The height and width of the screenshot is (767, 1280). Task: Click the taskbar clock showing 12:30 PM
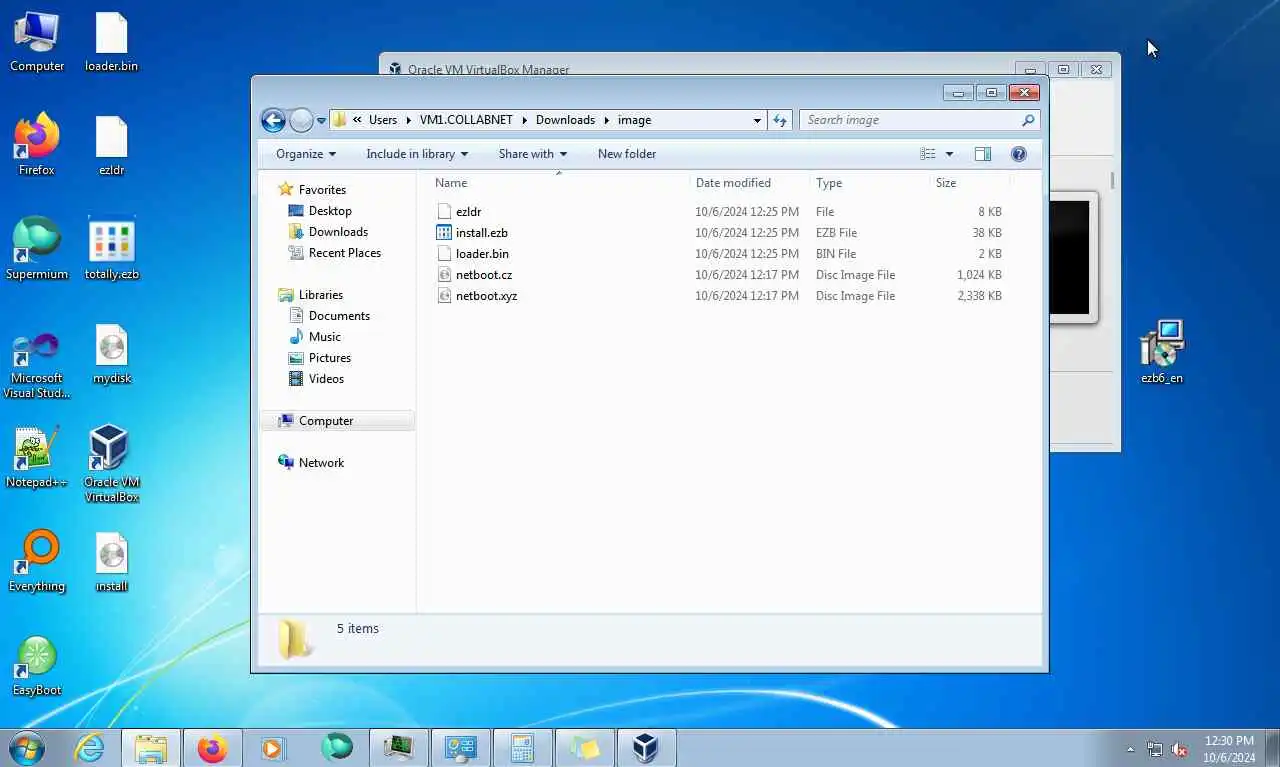click(1229, 749)
